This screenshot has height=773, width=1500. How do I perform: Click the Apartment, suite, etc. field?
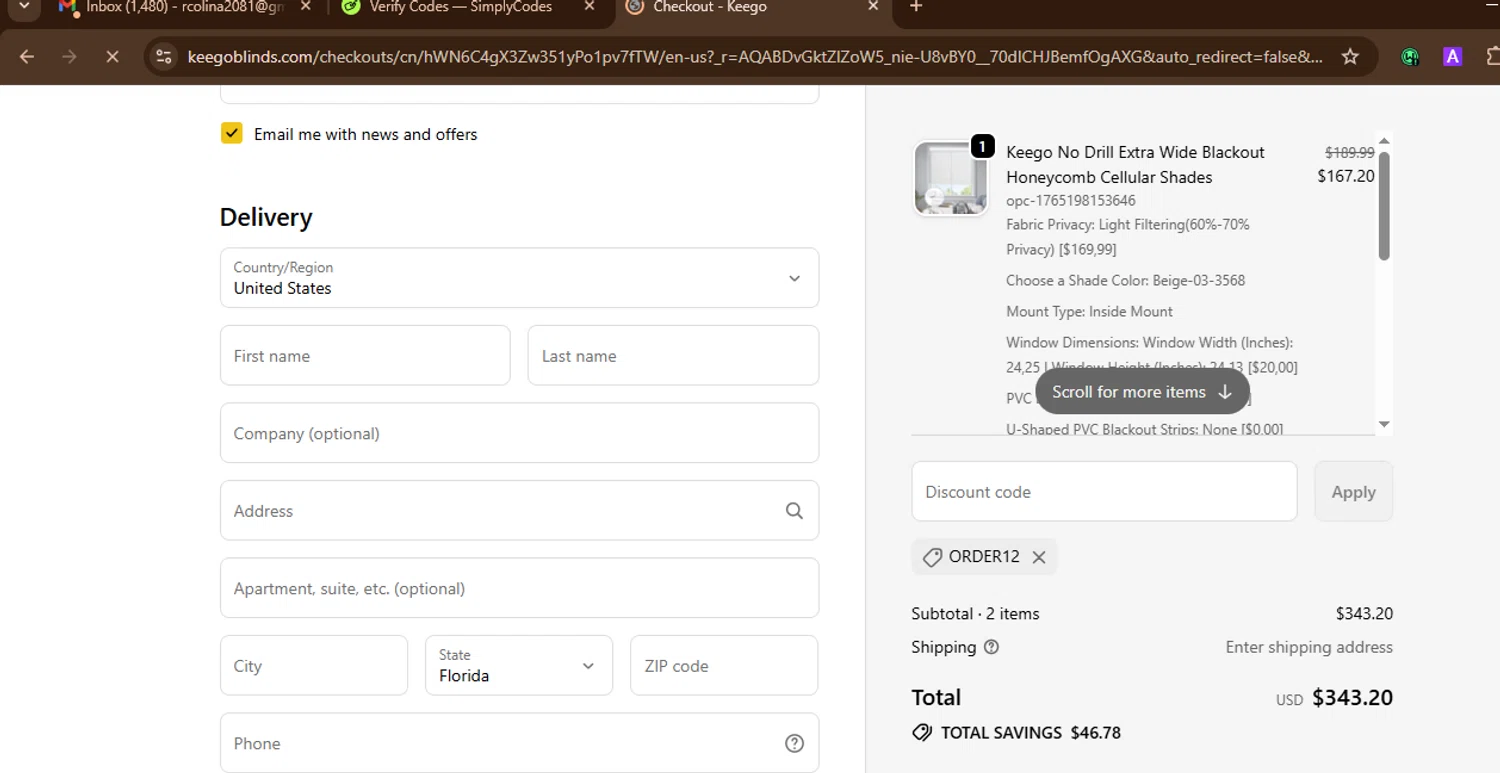519,588
